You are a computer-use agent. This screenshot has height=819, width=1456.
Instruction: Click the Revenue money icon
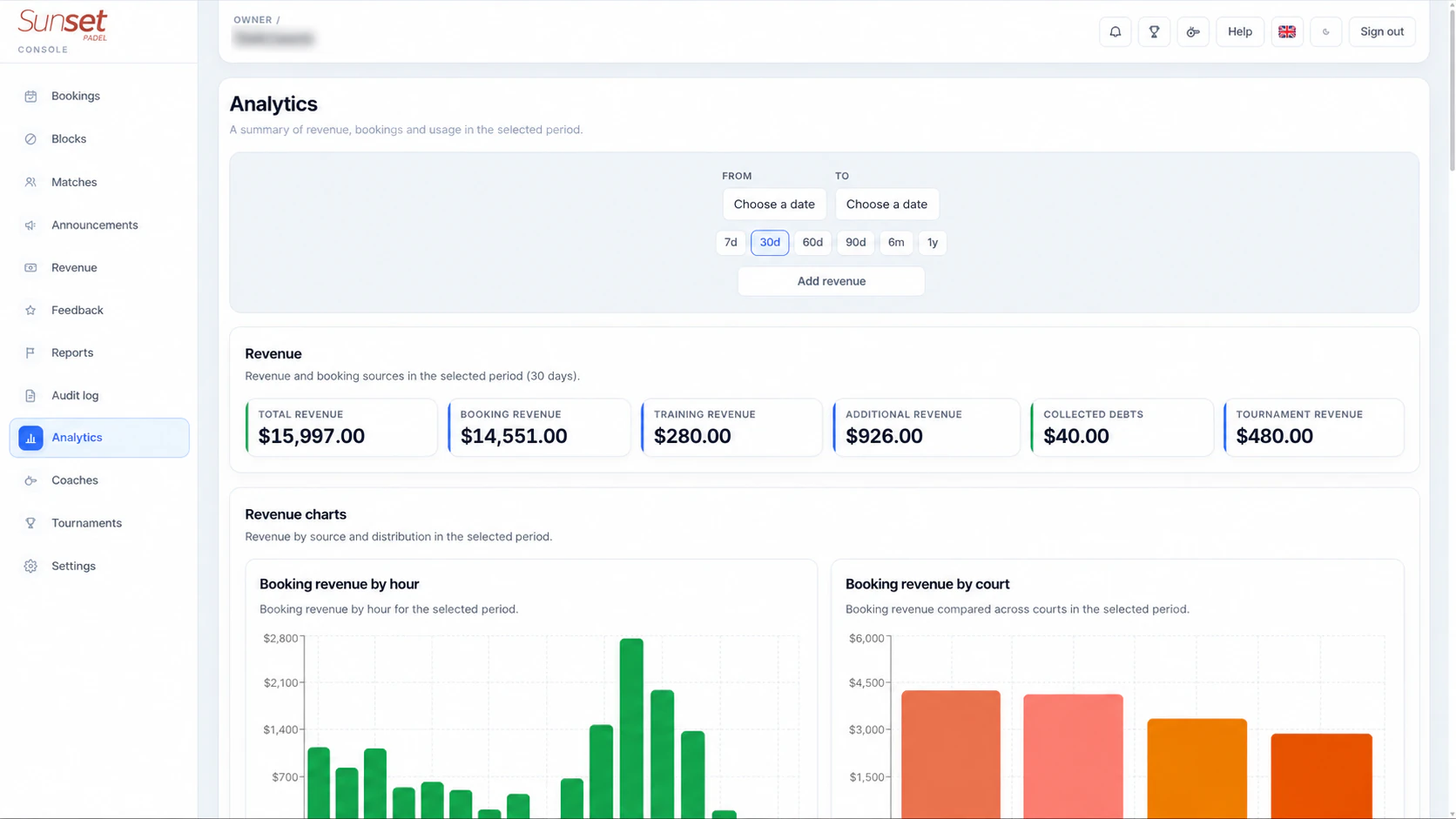tap(30, 268)
